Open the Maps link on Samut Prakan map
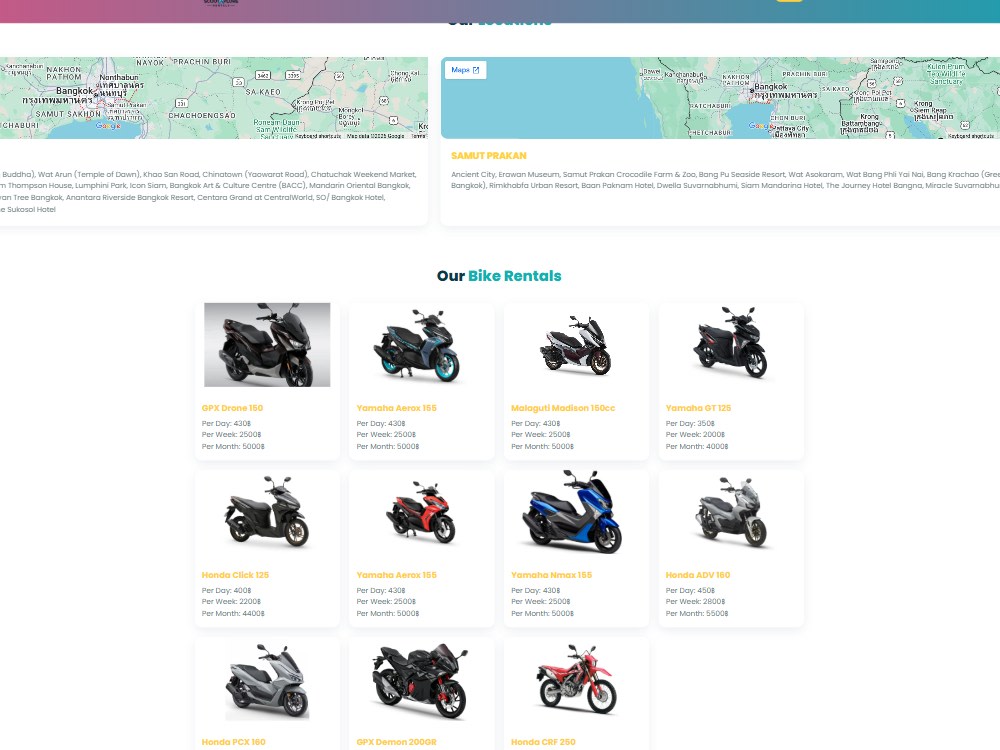The image size is (1000, 750). pos(465,70)
